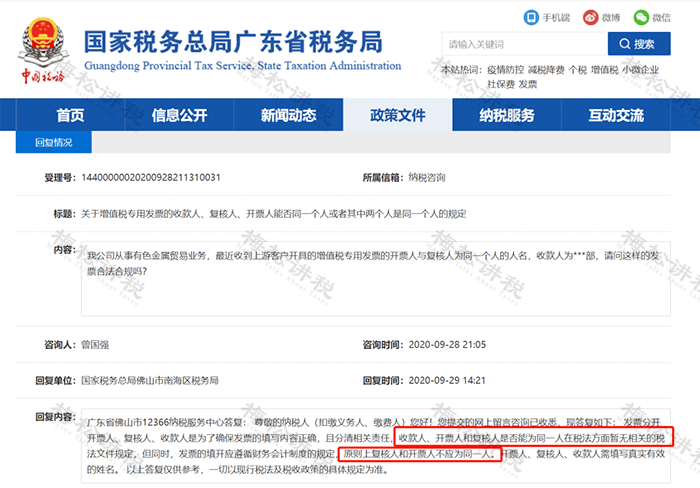This screenshot has height=488, width=700.
Task: Open the 信息公开 menu item
Action: [179, 115]
